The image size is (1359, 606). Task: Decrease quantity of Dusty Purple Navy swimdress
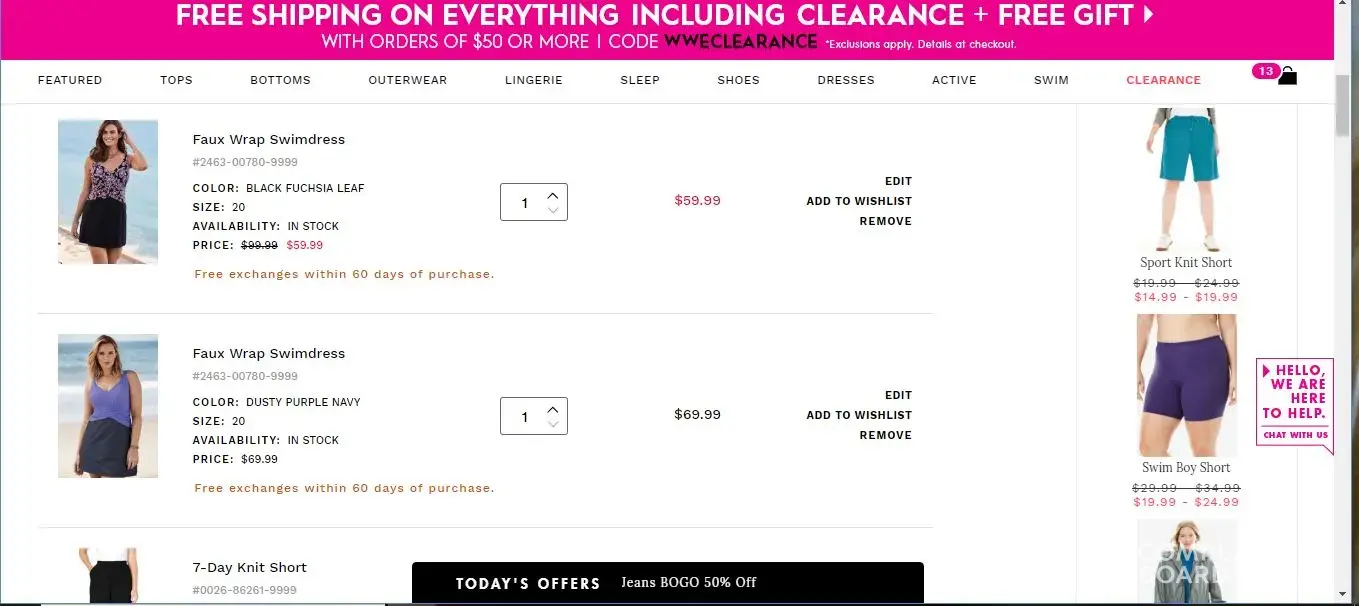[553, 424]
